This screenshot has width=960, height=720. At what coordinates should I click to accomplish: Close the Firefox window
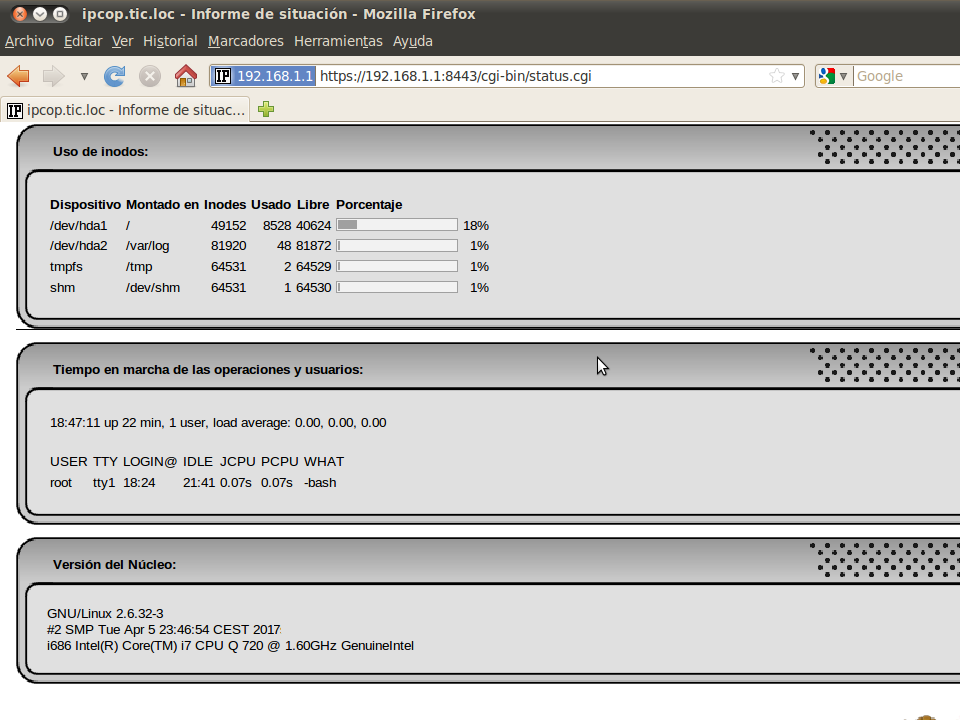point(19,14)
